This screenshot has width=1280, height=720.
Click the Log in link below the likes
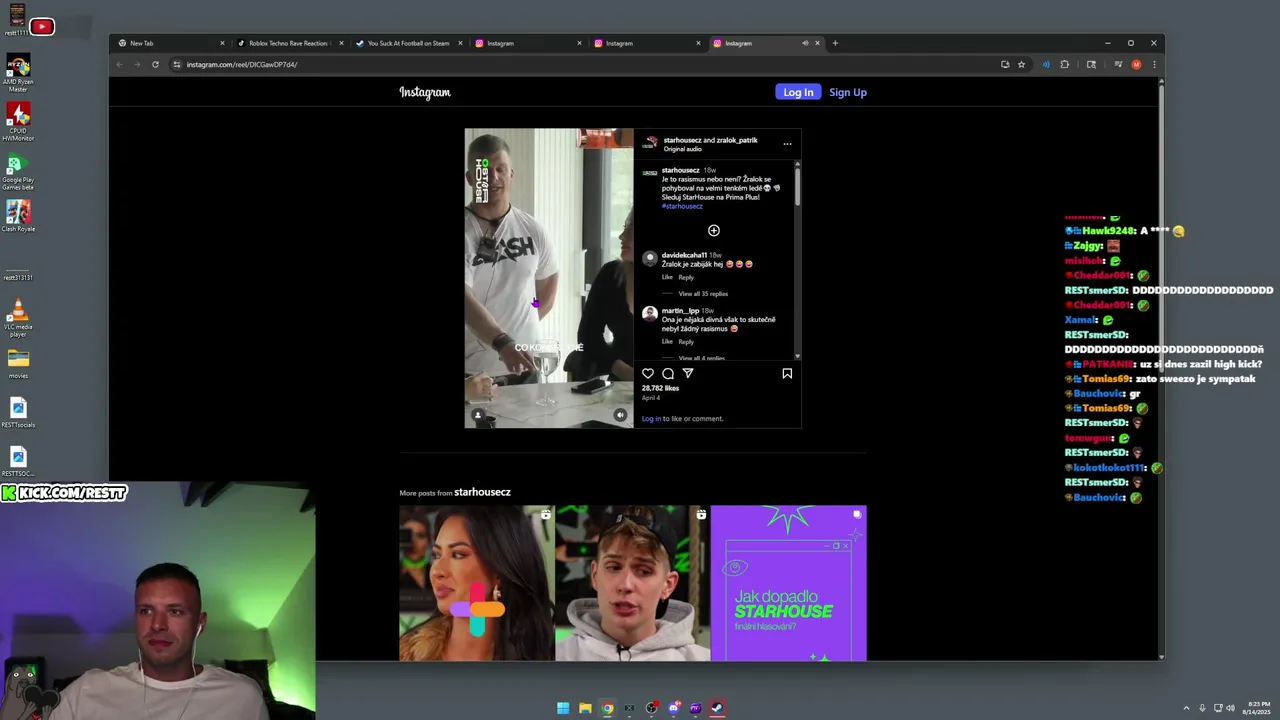(x=651, y=419)
